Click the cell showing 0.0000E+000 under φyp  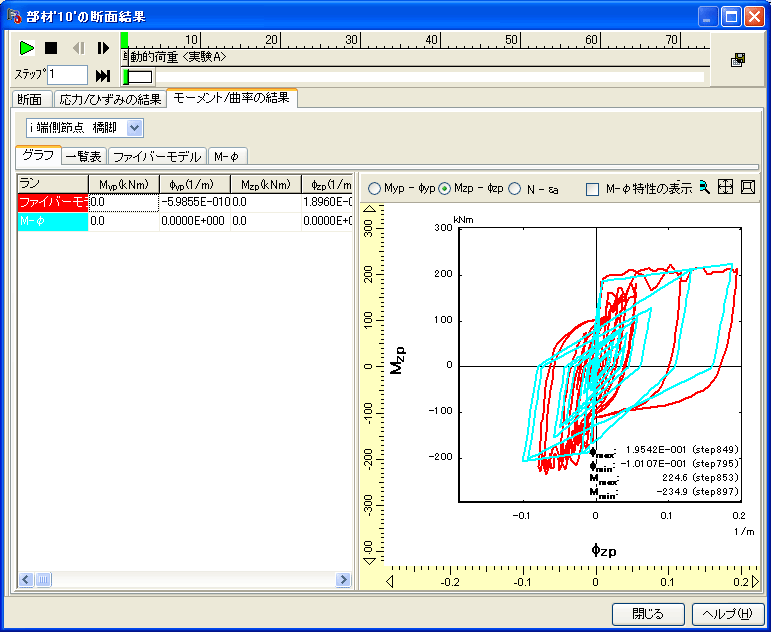point(195,221)
